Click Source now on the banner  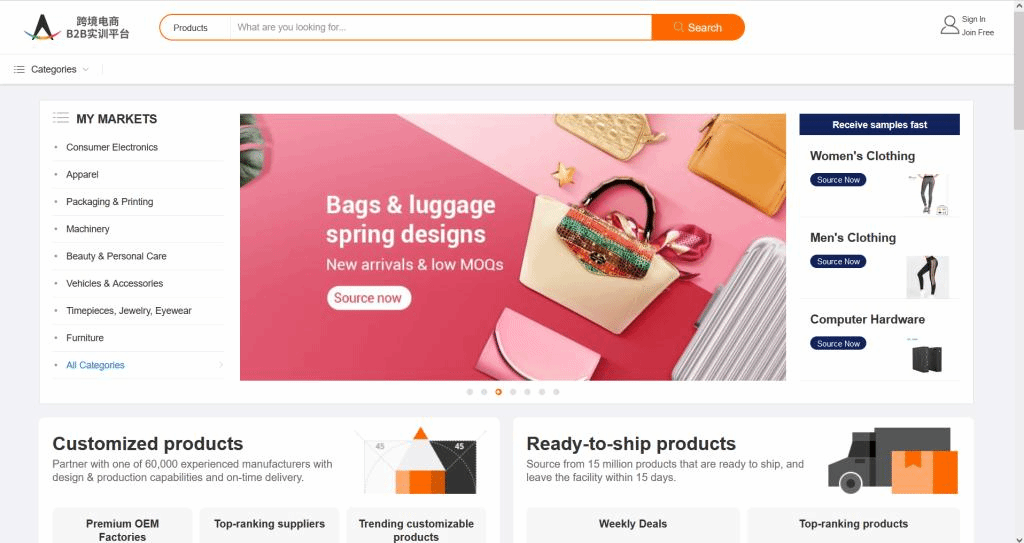(x=368, y=298)
